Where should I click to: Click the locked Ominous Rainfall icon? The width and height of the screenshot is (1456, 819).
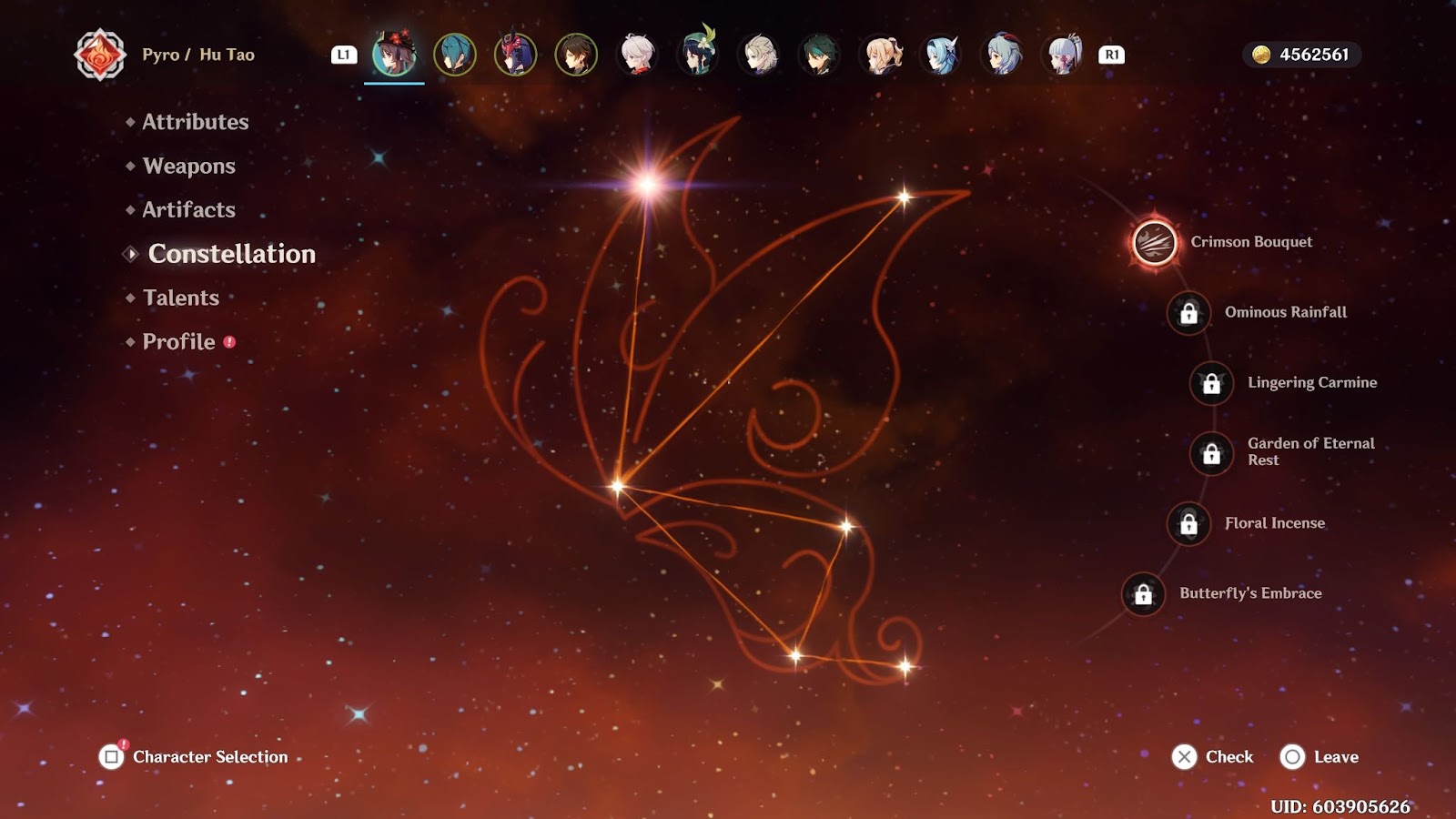pyautogui.click(x=1188, y=313)
